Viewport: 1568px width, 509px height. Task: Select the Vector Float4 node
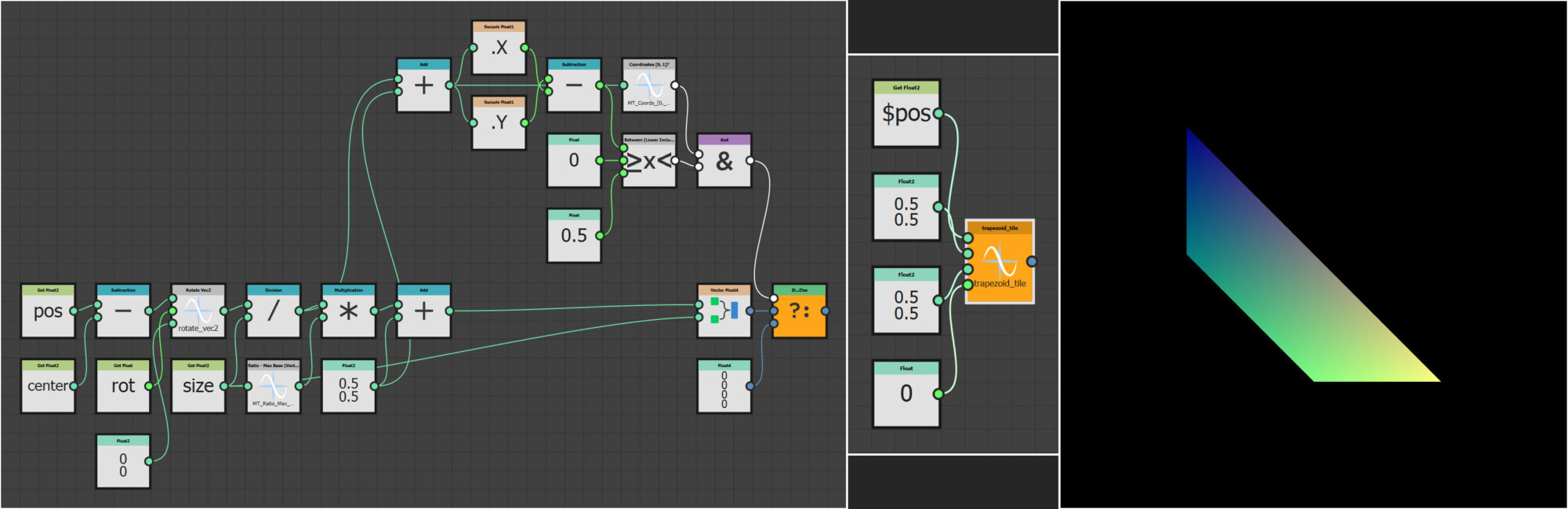tap(724, 311)
